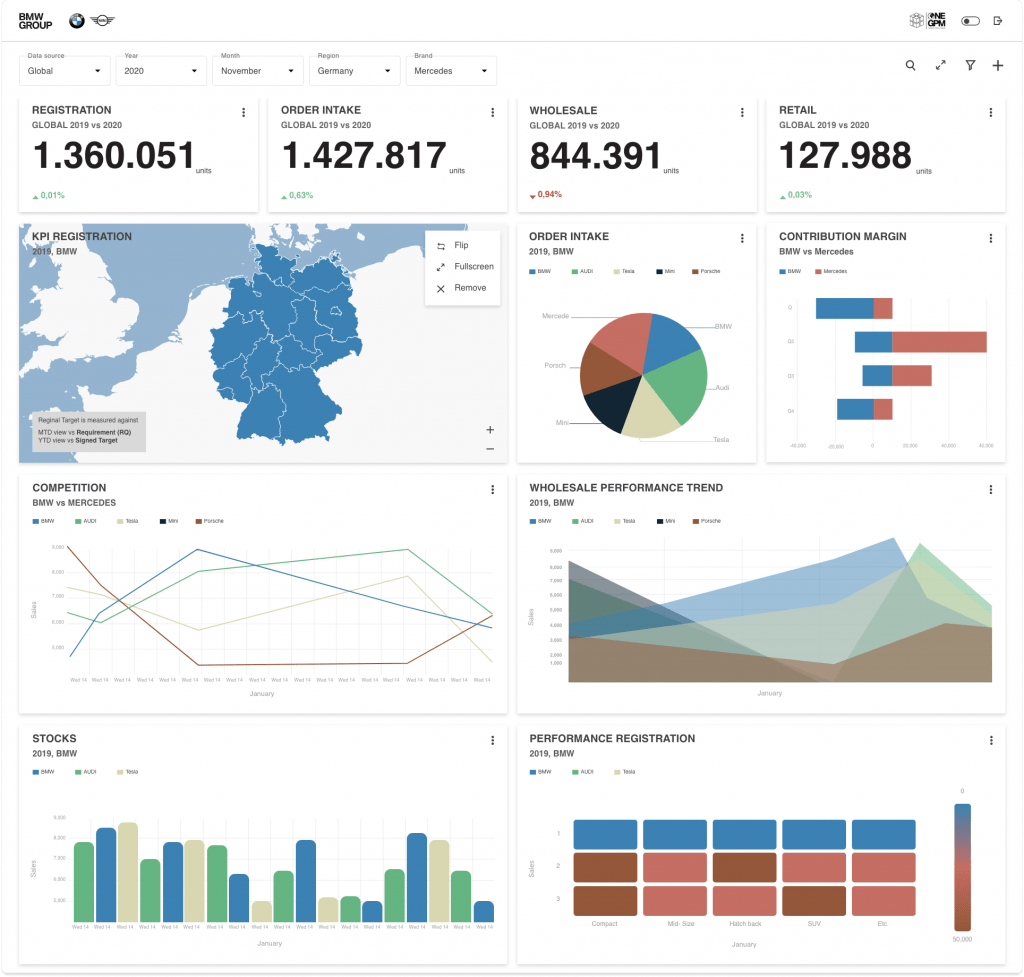The height and width of the screenshot is (977, 1024).
Task: Click the logout icon in header
Action: coord(998,21)
